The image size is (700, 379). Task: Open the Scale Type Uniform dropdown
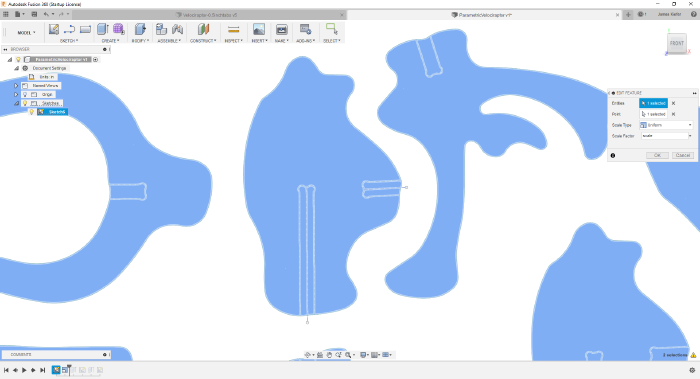pyautogui.click(x=666, y=125)
